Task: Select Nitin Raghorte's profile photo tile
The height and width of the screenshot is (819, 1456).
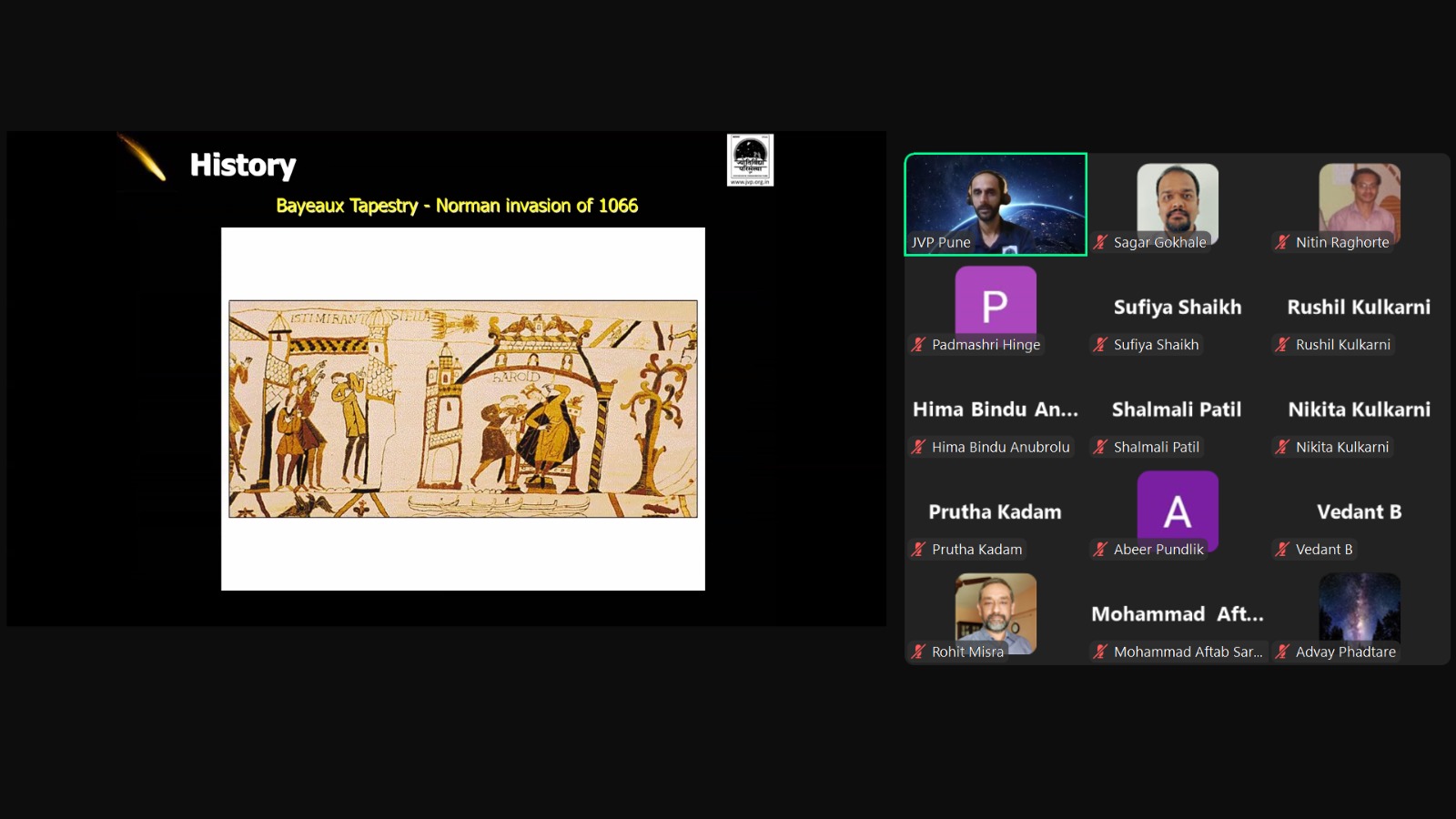Action: (x=1360, y=204)
